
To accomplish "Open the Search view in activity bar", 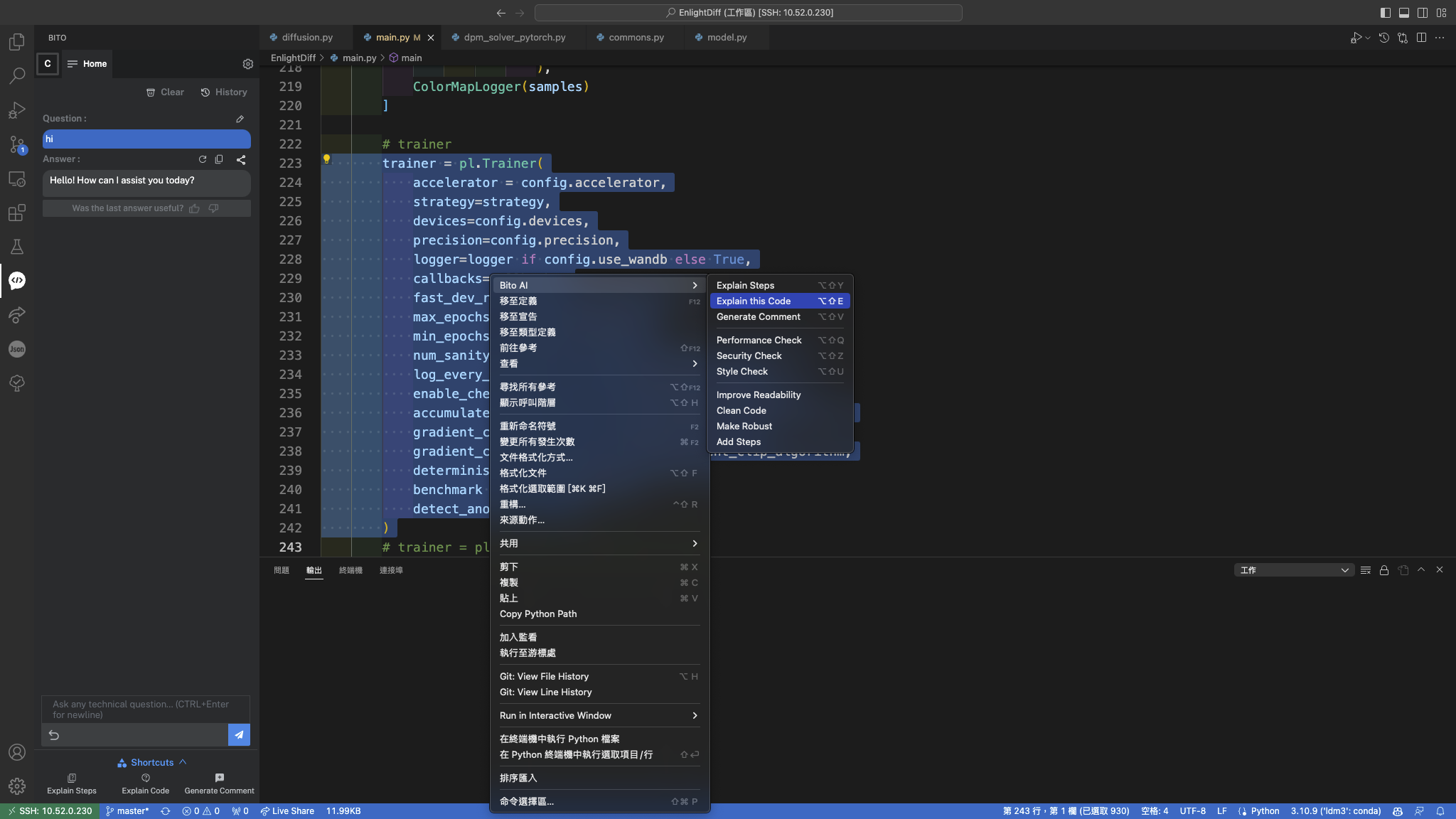I will point(16,75).
